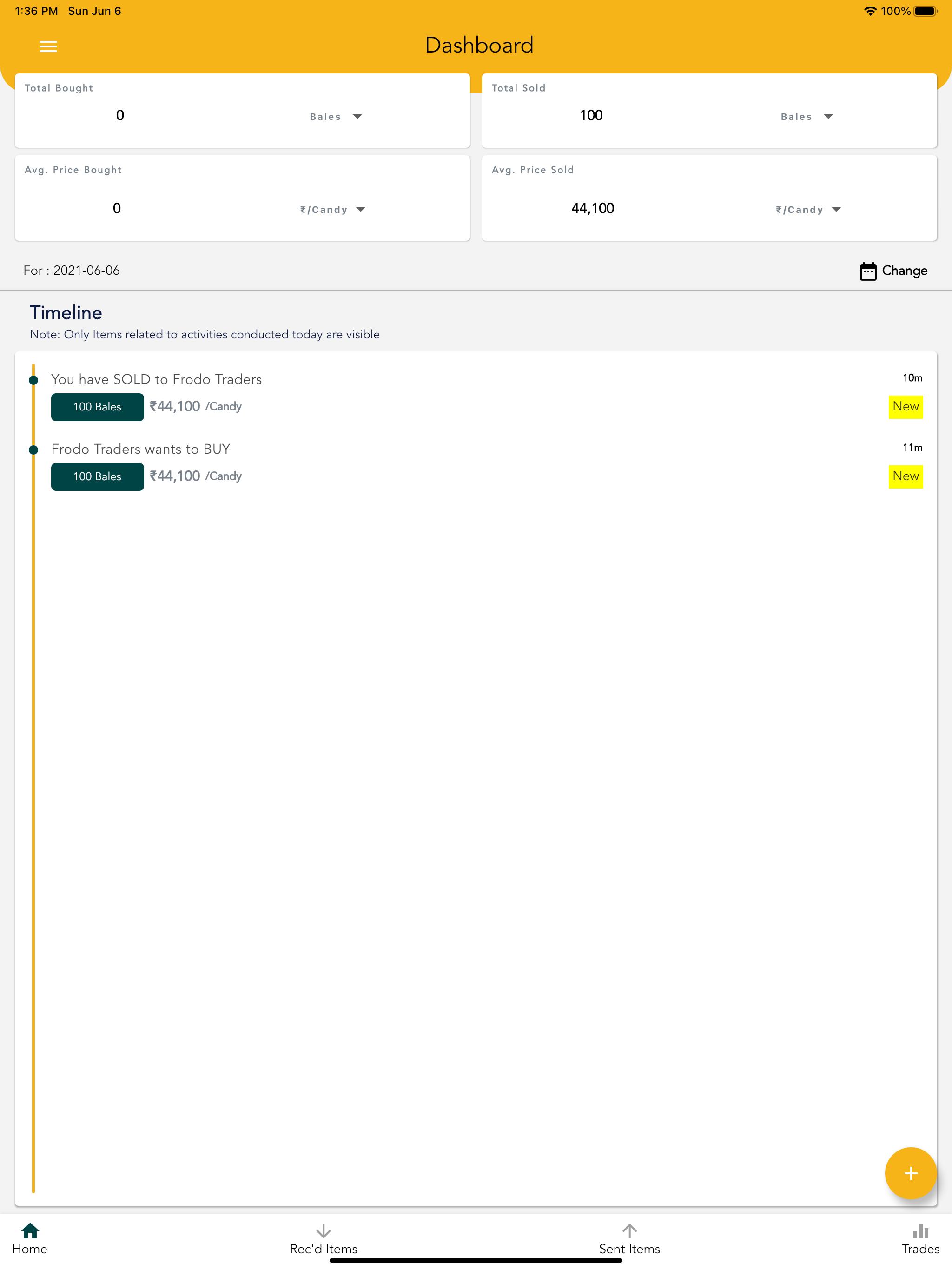
Task: Click the Total Sold value 100
Action: point(591,115)
